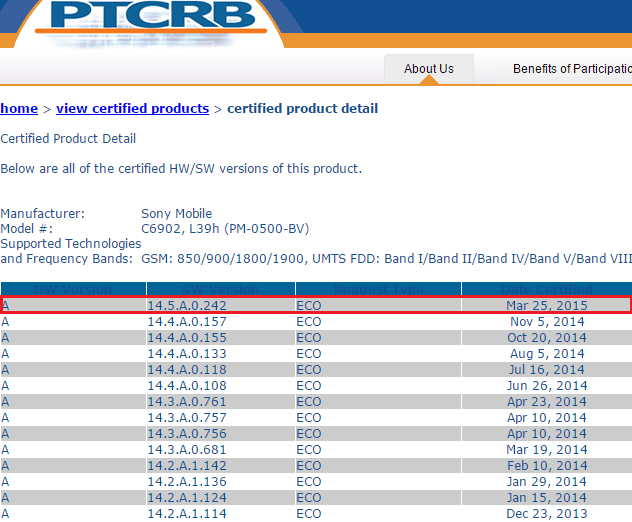Click HW version A in 14.4.A.0.133 row

click(5, 354)
